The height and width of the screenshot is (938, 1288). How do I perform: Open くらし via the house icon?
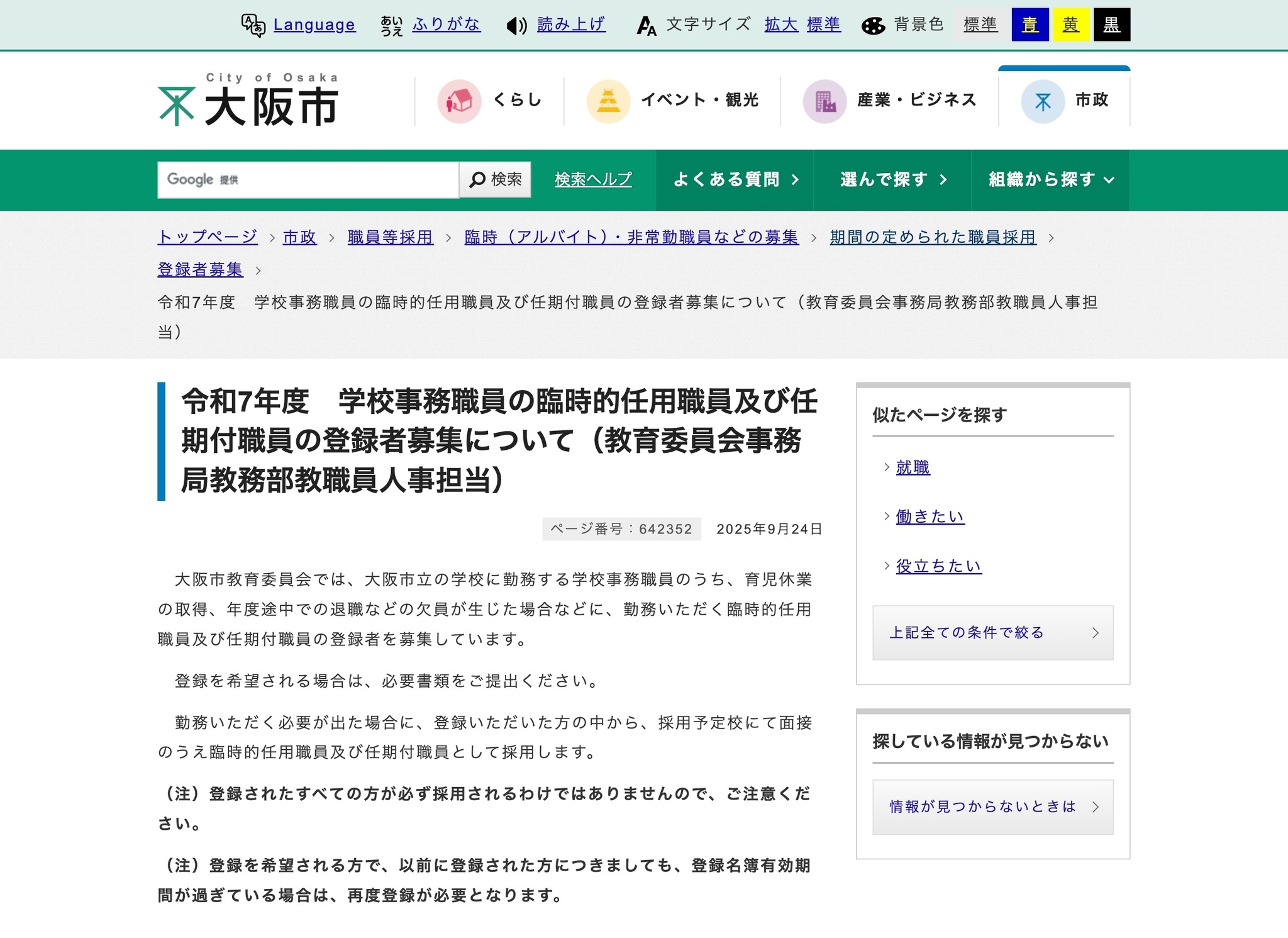pos(460,100)
